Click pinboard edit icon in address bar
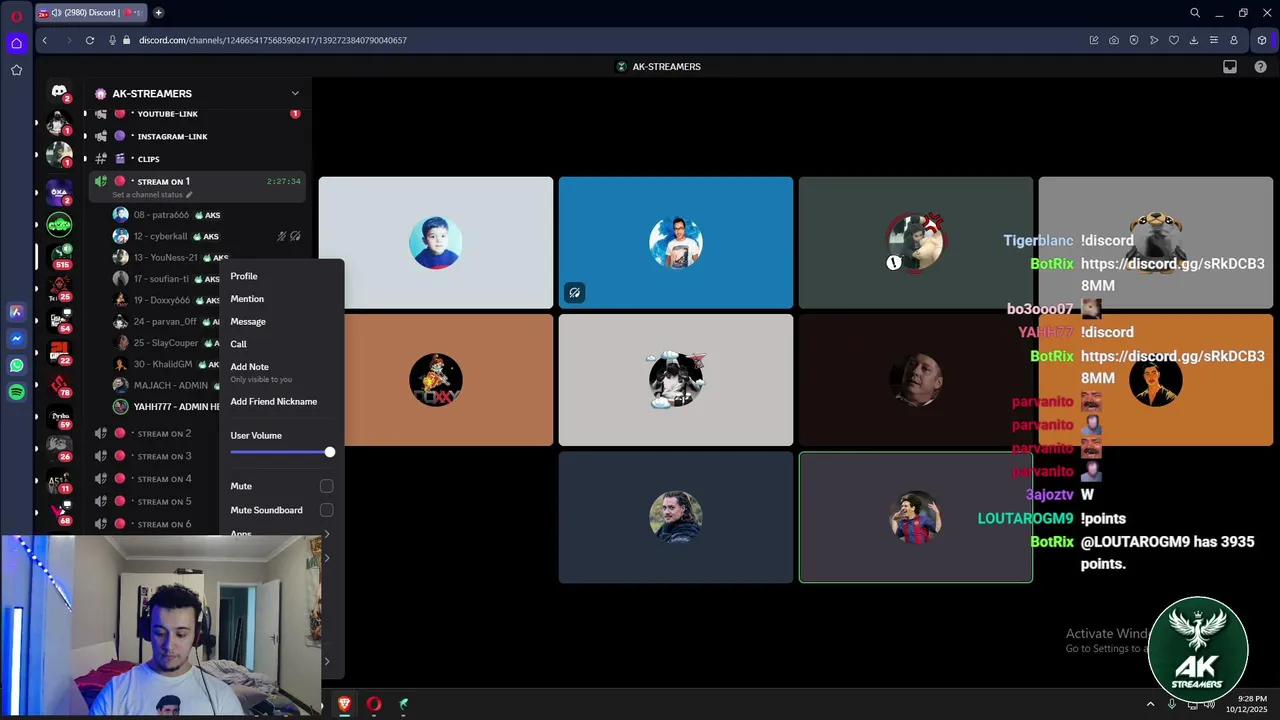The width and height of the screenshot is (1280, 720). tap(1094, 40)
